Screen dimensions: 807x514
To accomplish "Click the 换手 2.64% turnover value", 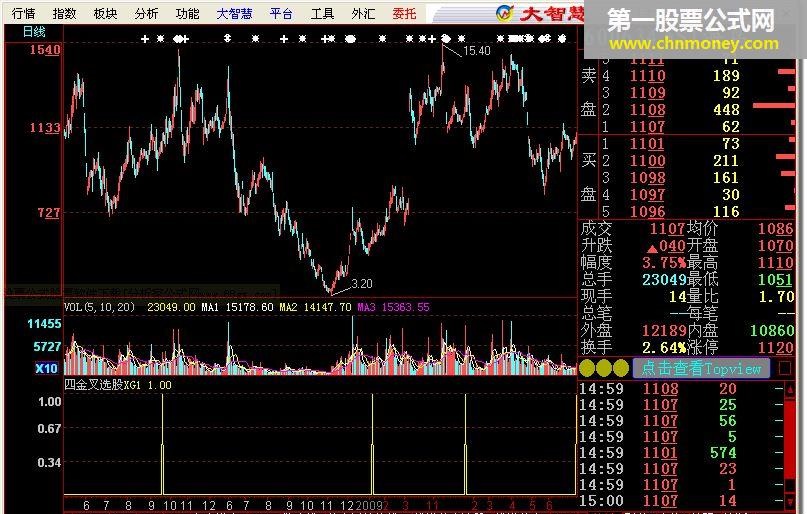I will tap(664, 347).
